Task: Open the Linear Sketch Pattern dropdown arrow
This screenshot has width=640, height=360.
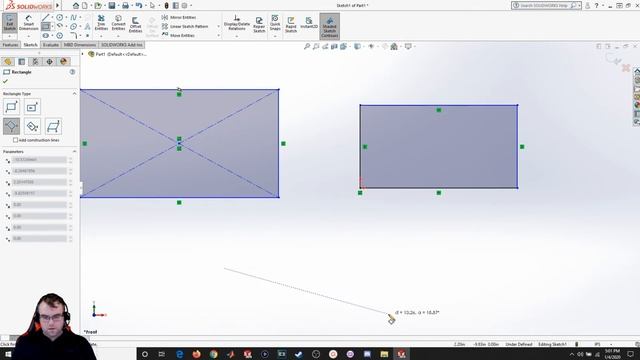Action: click(x=218, y=27)
